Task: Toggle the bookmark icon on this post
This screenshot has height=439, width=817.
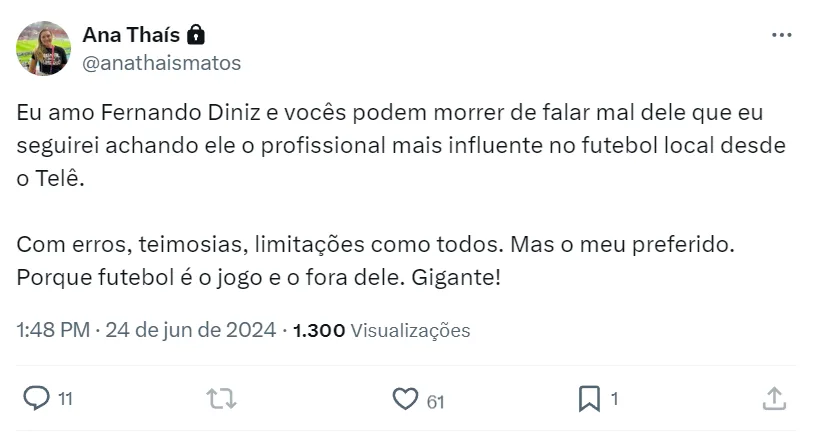Action: point(589,399)
